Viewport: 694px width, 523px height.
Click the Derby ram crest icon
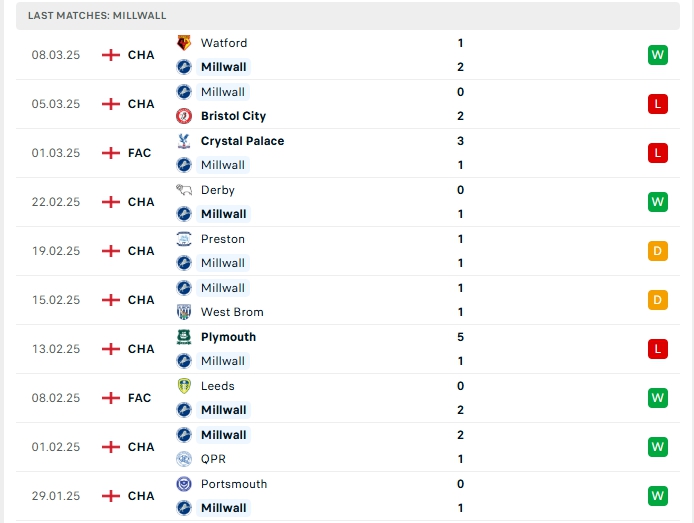[x=184, y=190]
